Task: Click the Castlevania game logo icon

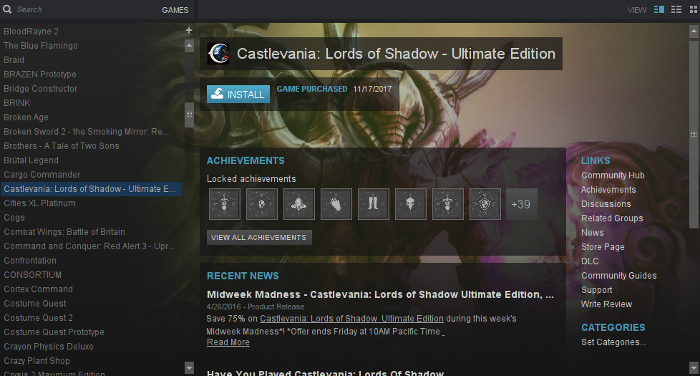Action: coord(219,54)
